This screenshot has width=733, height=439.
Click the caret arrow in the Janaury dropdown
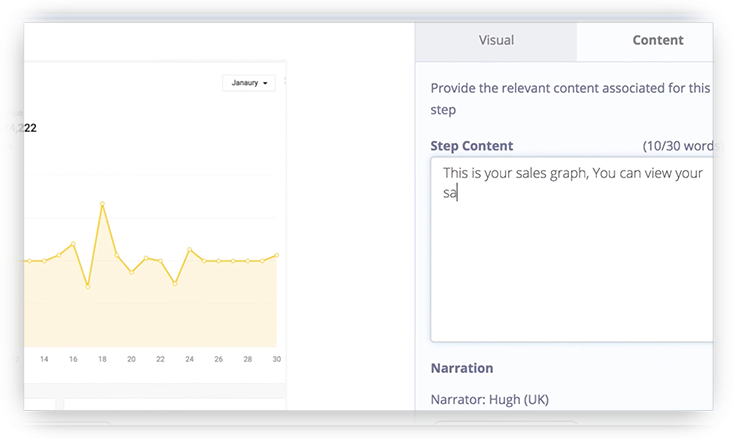266,84
